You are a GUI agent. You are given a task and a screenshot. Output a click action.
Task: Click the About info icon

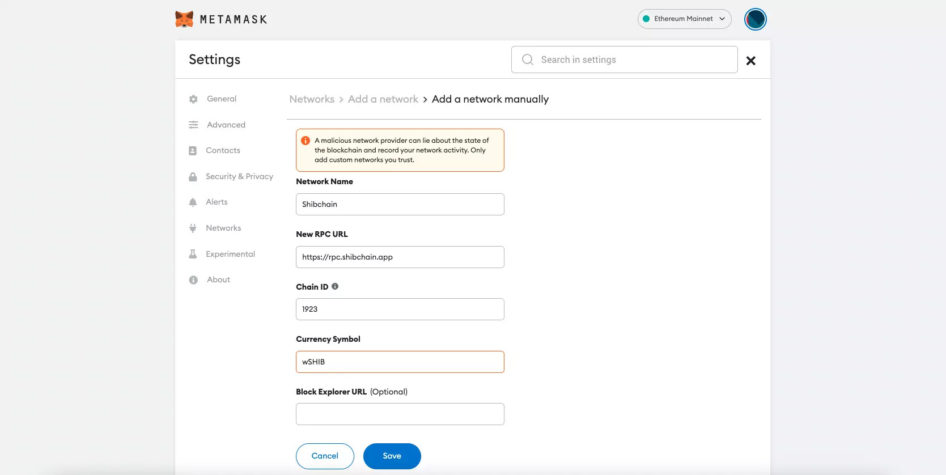tap(193, 280)
